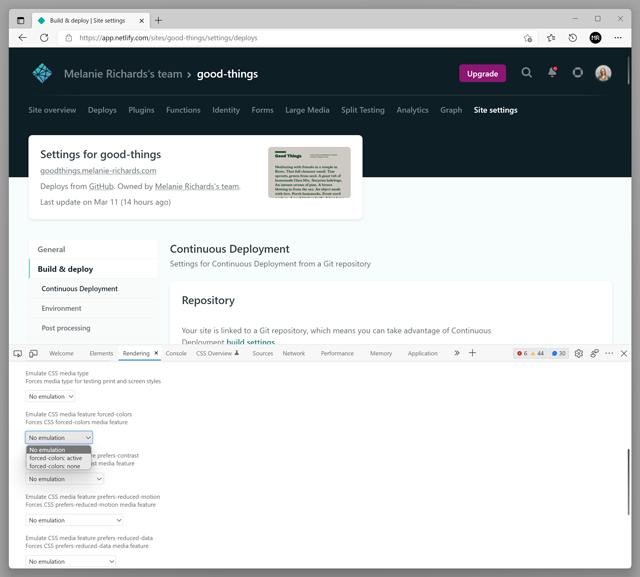
Task: Open the vertical tabs icon in title bar
Action: click(20, 20)
